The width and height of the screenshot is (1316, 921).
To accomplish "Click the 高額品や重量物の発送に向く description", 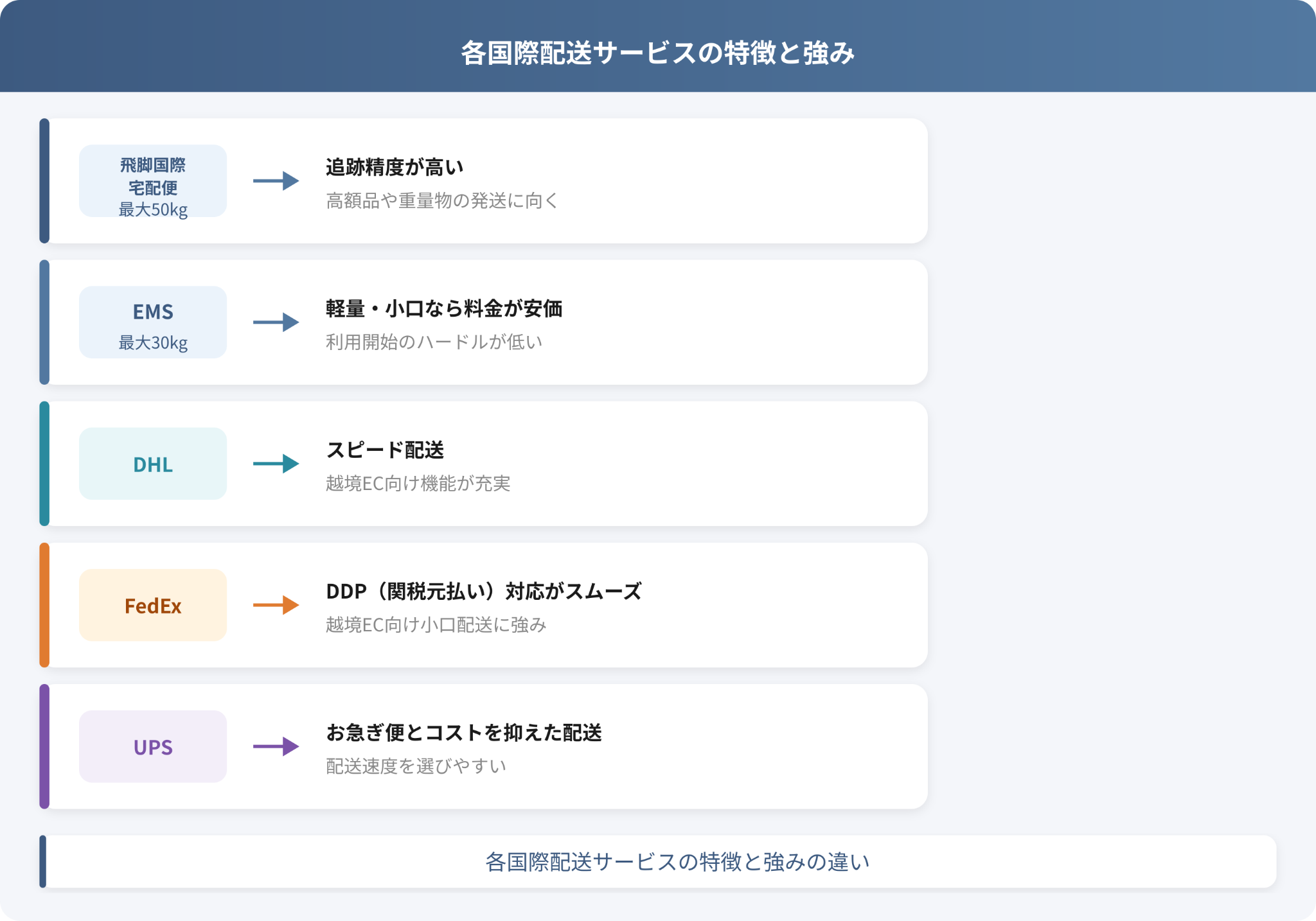I will click(442, 201).
